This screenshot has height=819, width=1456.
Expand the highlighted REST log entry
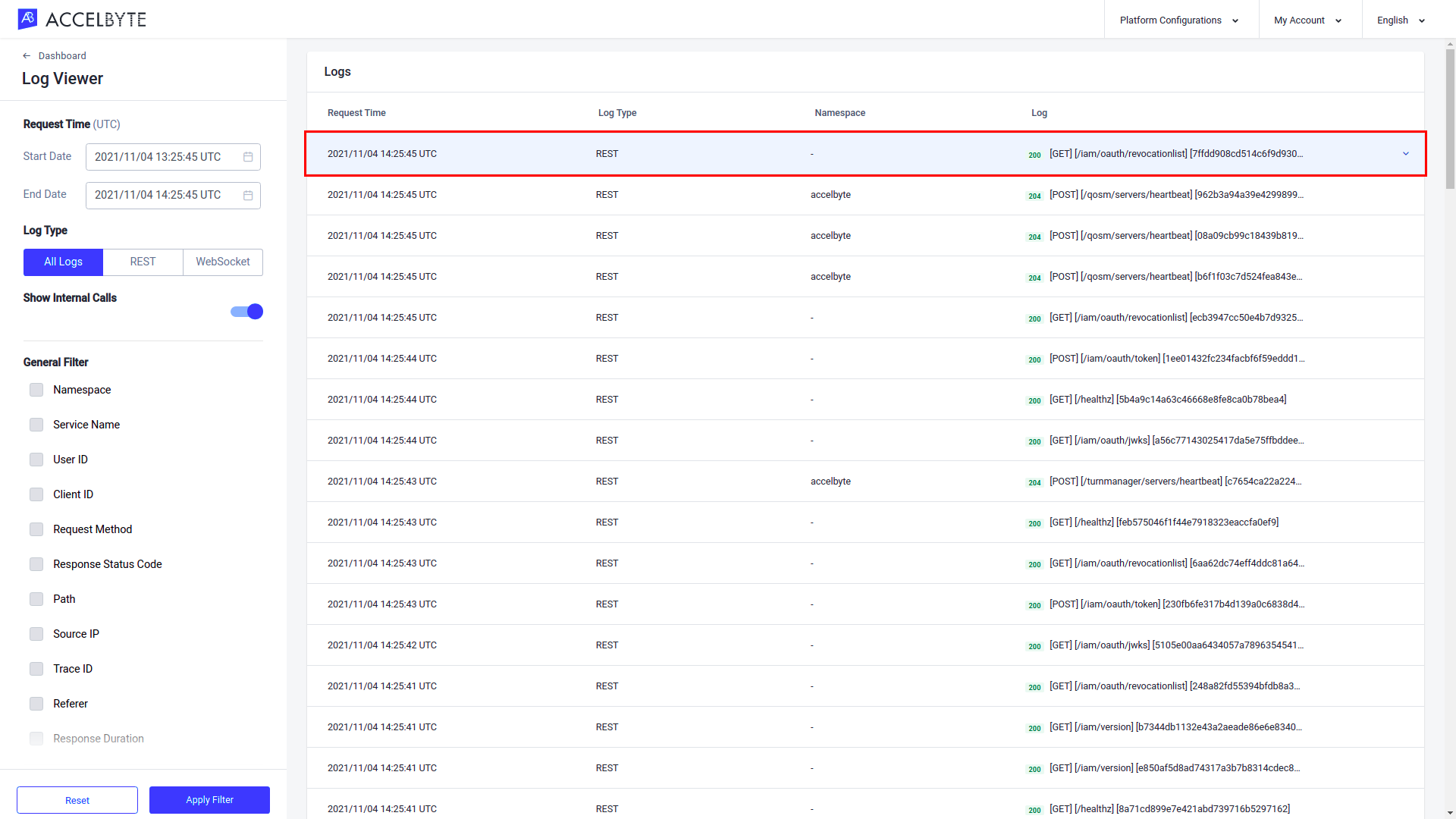point(1406,153)
